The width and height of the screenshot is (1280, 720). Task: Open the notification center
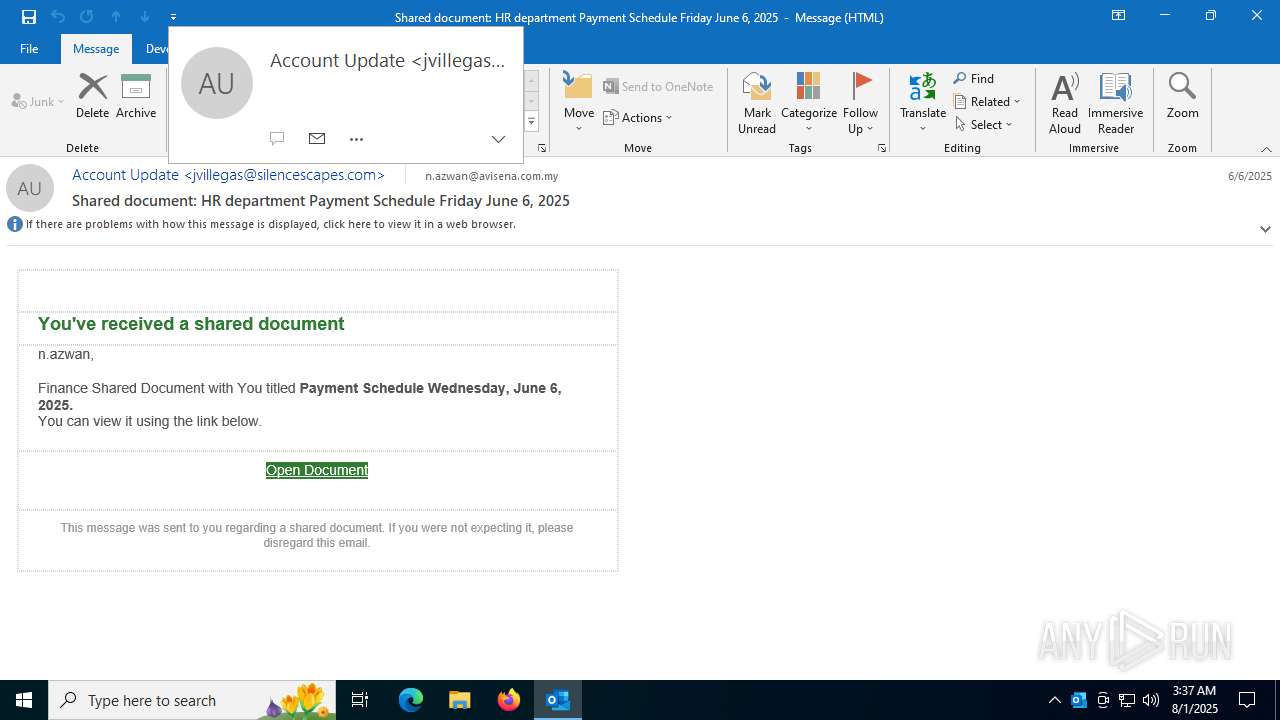[x=1247, y=700]
